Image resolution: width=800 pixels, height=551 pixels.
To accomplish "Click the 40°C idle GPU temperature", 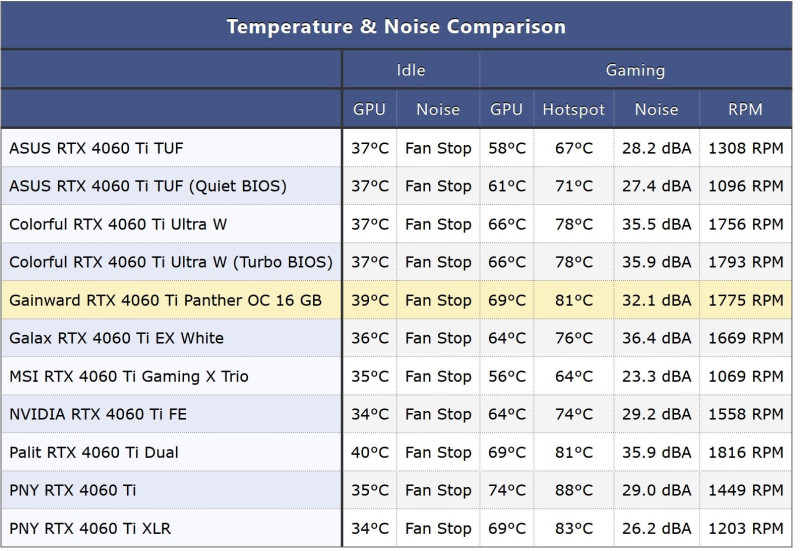I will [369, 452].
